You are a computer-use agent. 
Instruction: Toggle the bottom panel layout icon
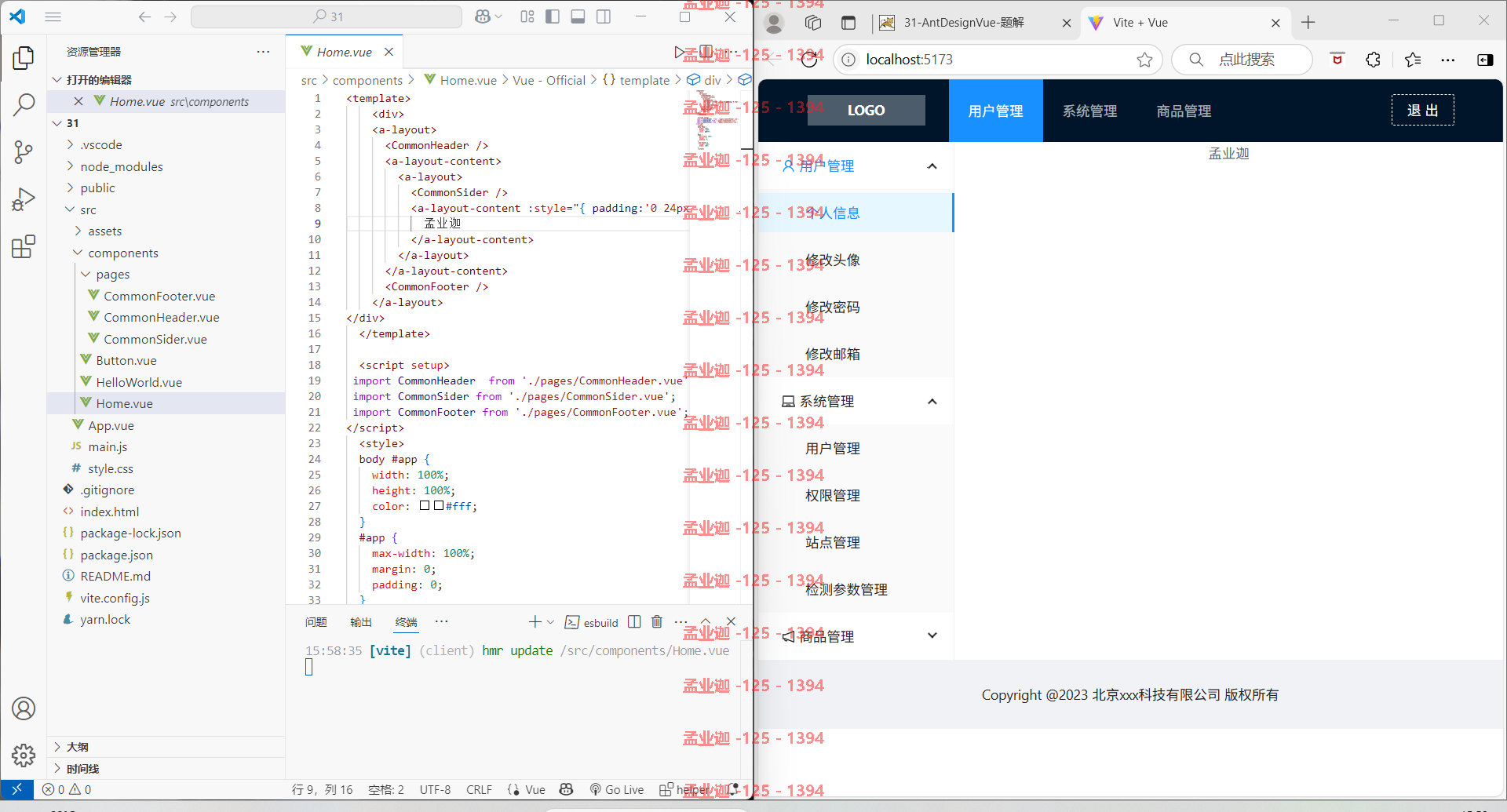point(578,16)
